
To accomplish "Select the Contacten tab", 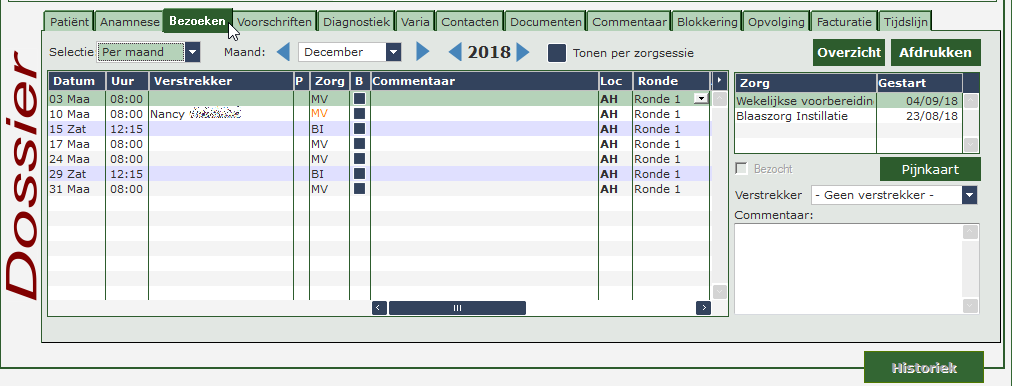I will (x=470, y=22).
